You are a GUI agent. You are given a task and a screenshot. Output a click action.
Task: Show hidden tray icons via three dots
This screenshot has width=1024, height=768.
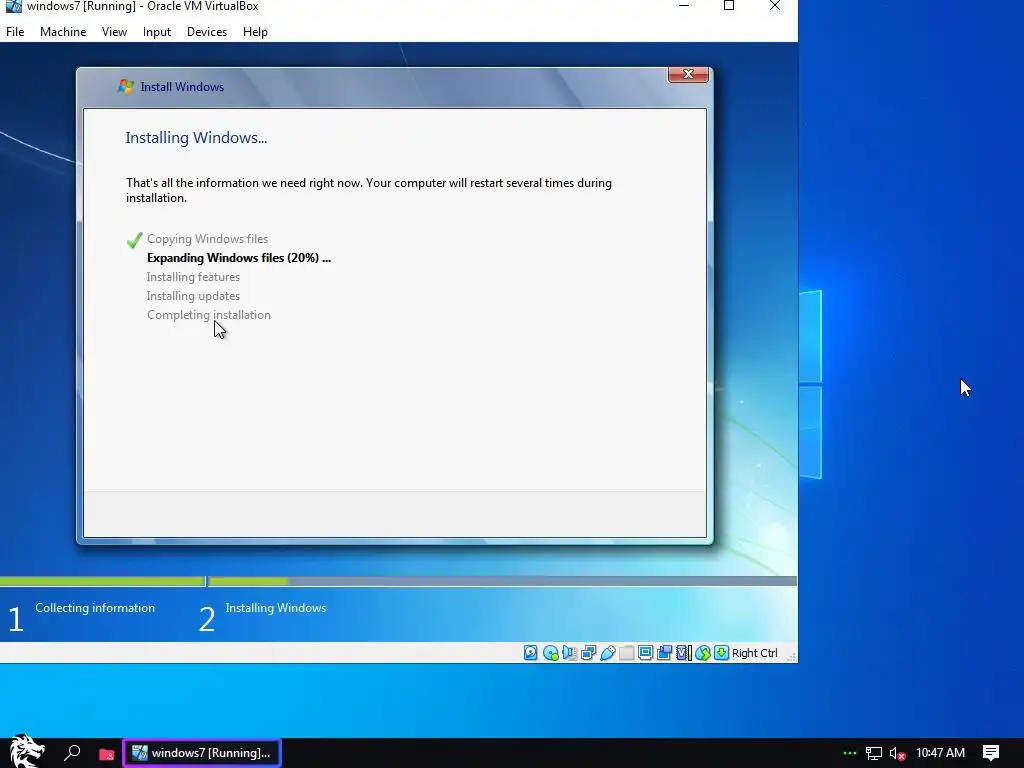849,753
